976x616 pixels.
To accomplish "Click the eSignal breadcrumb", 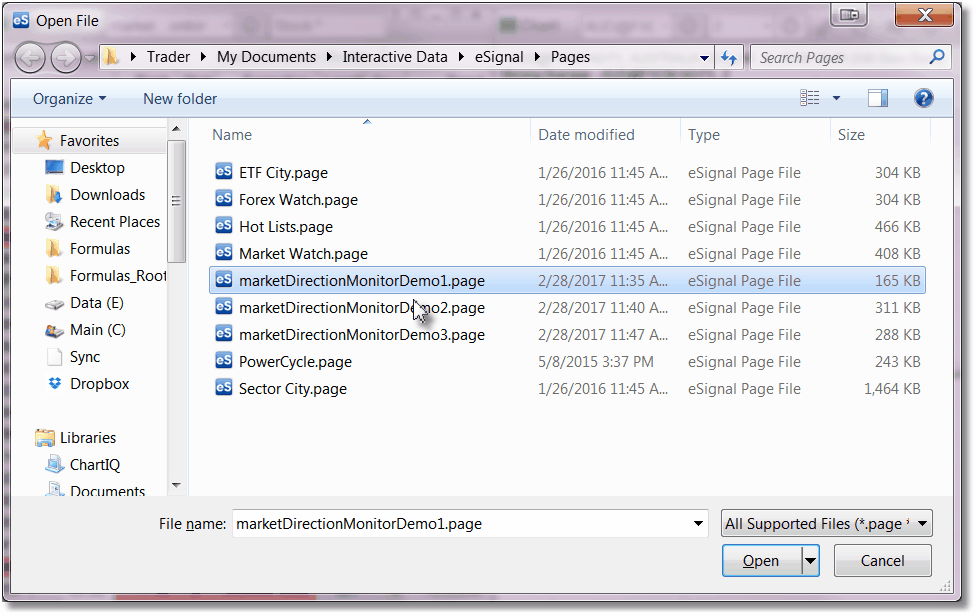I will pos(499,57).
